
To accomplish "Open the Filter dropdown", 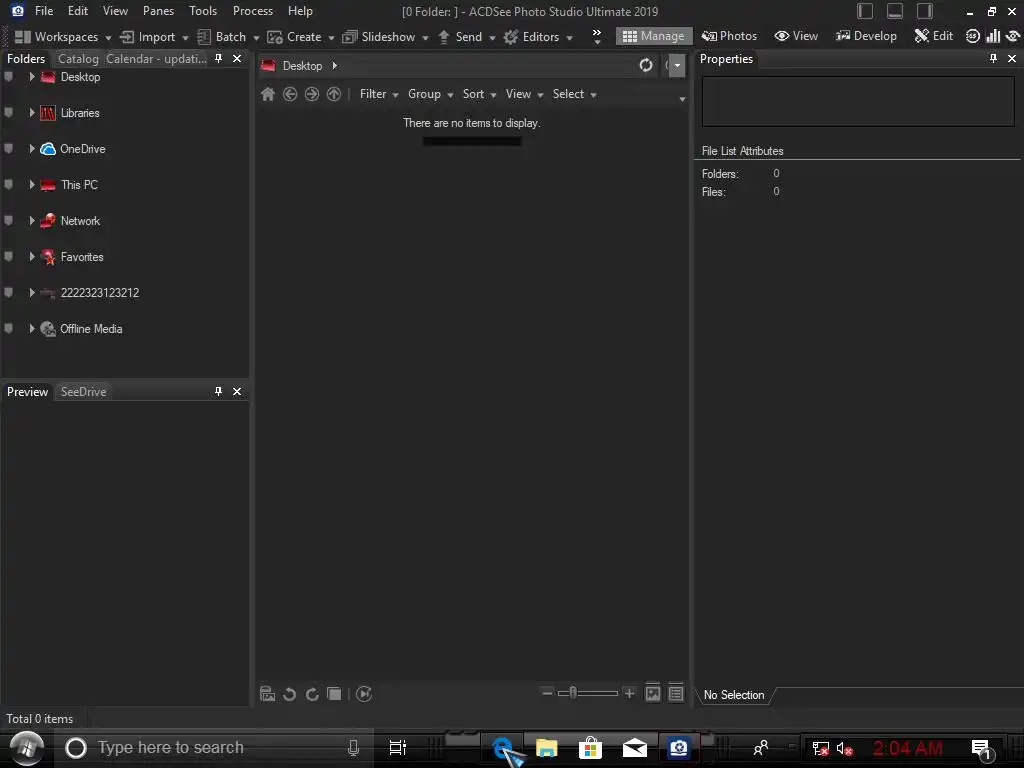I will (379, 94).
